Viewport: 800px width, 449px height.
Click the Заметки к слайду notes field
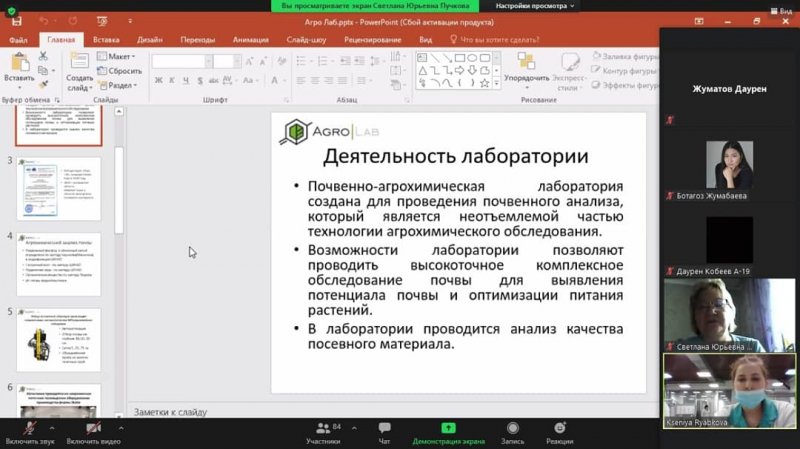point(393,411)
